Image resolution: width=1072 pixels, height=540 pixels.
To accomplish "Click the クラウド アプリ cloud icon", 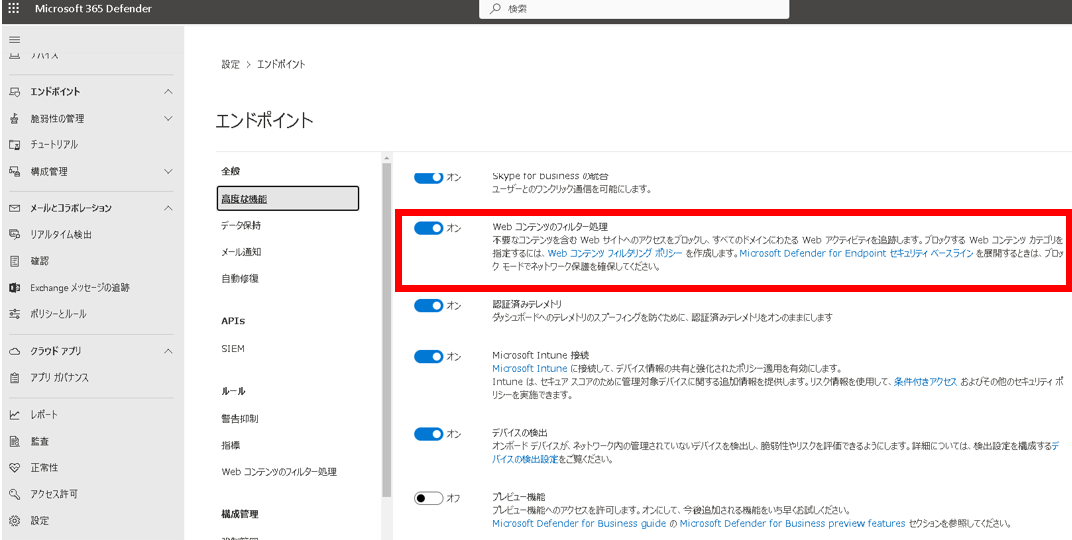I will (14, 351).
